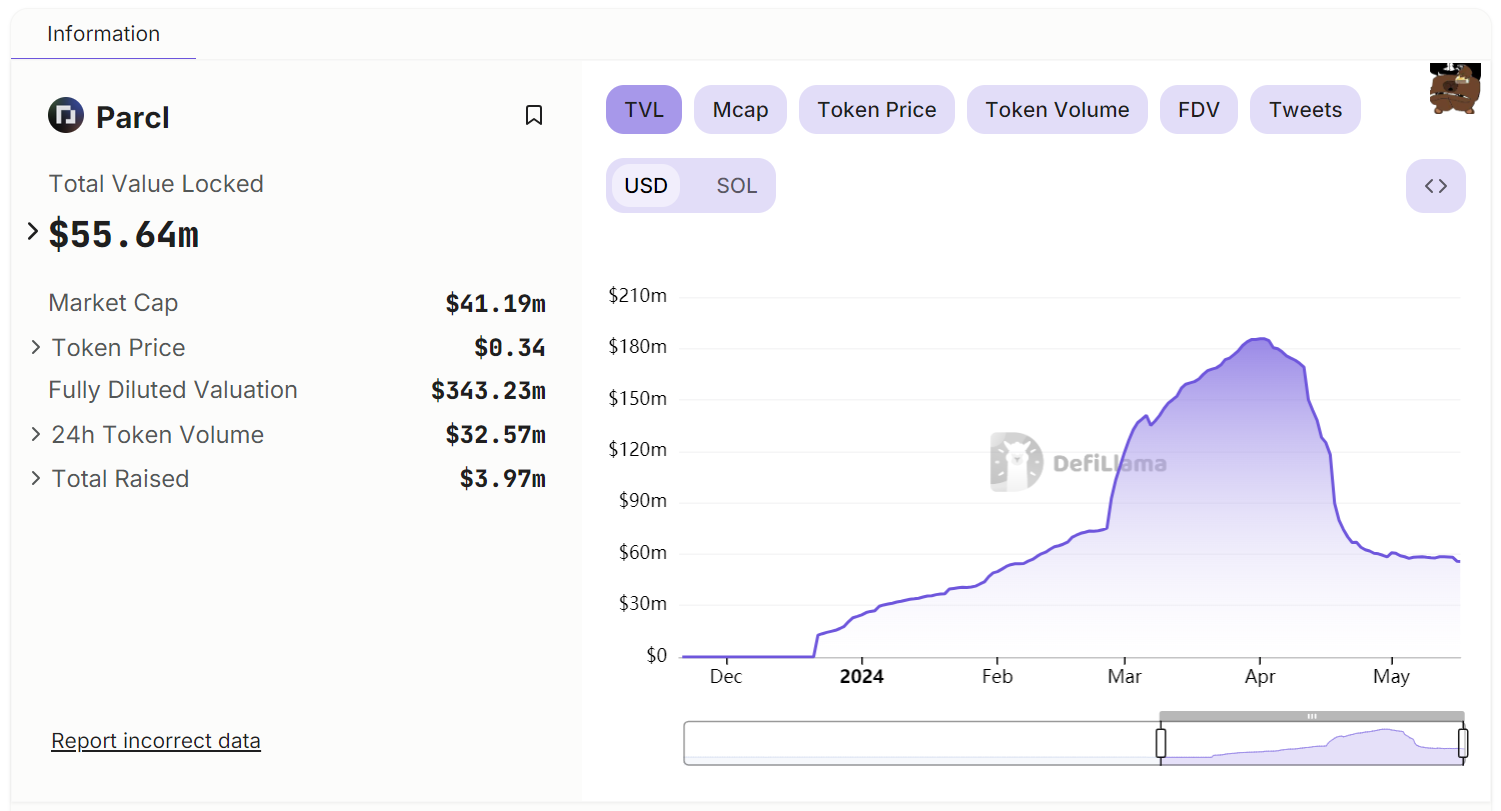Click the Feb label on the x-axis
Image resolution: width=1501 pixels, height=811 pixels.
997,677
